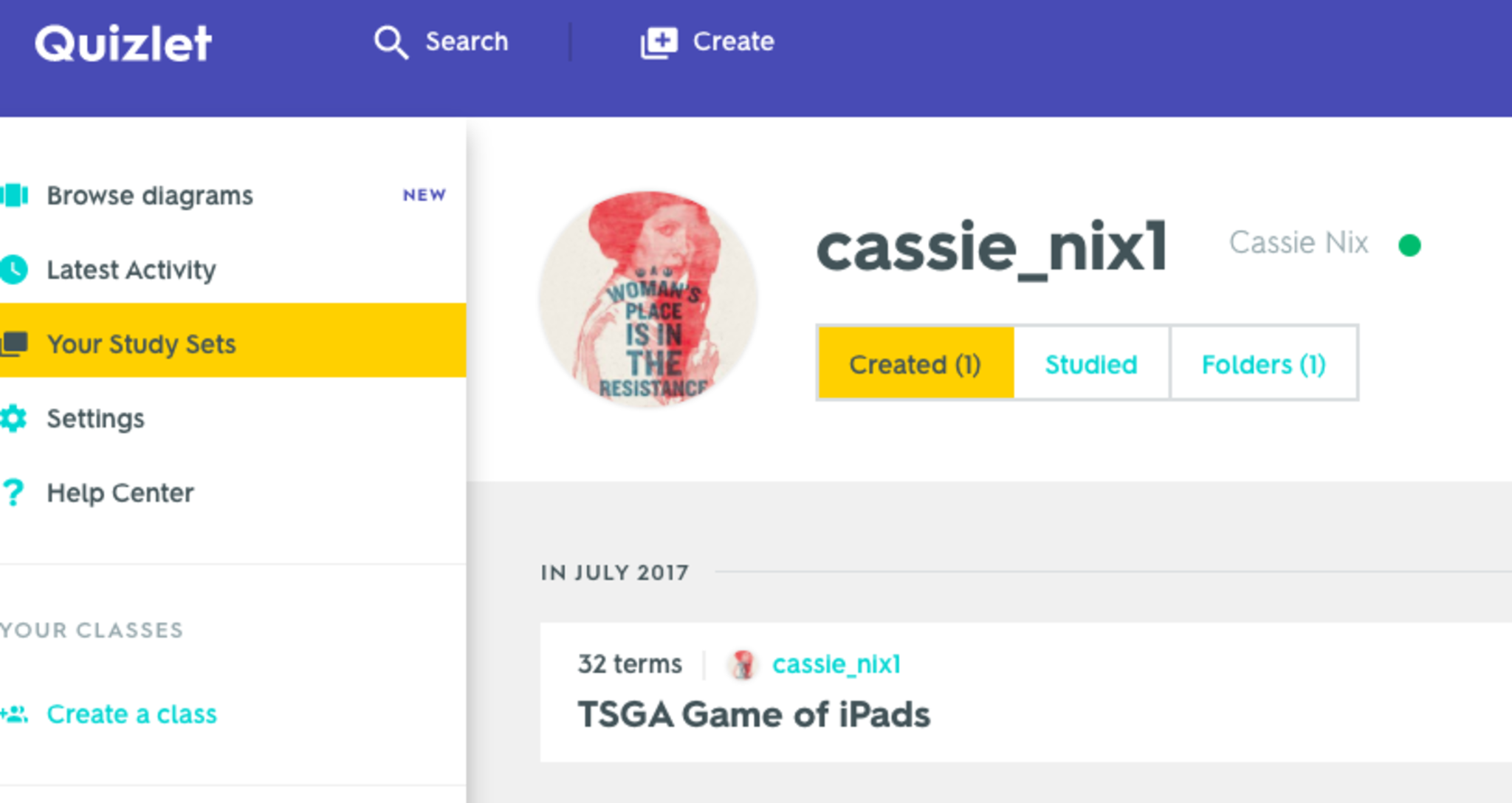Screen dimensions: 1512x803
Task: Click the green online status dot
Action: (1409, 245)
